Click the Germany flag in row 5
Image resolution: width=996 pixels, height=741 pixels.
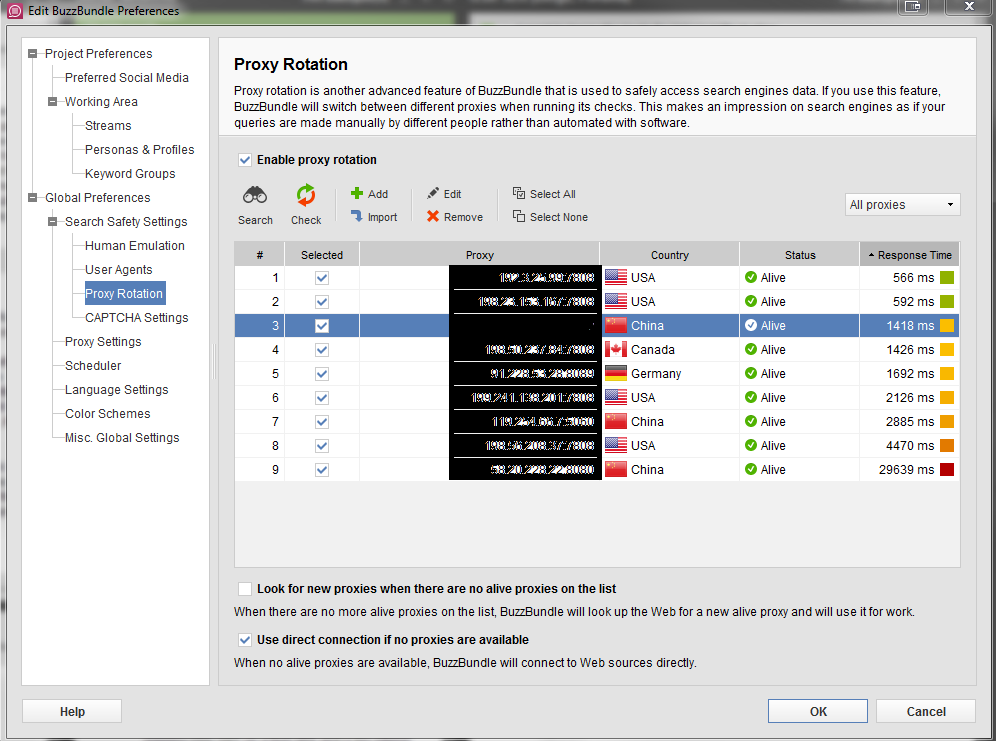pyautogui.click(x=616, y=373)
